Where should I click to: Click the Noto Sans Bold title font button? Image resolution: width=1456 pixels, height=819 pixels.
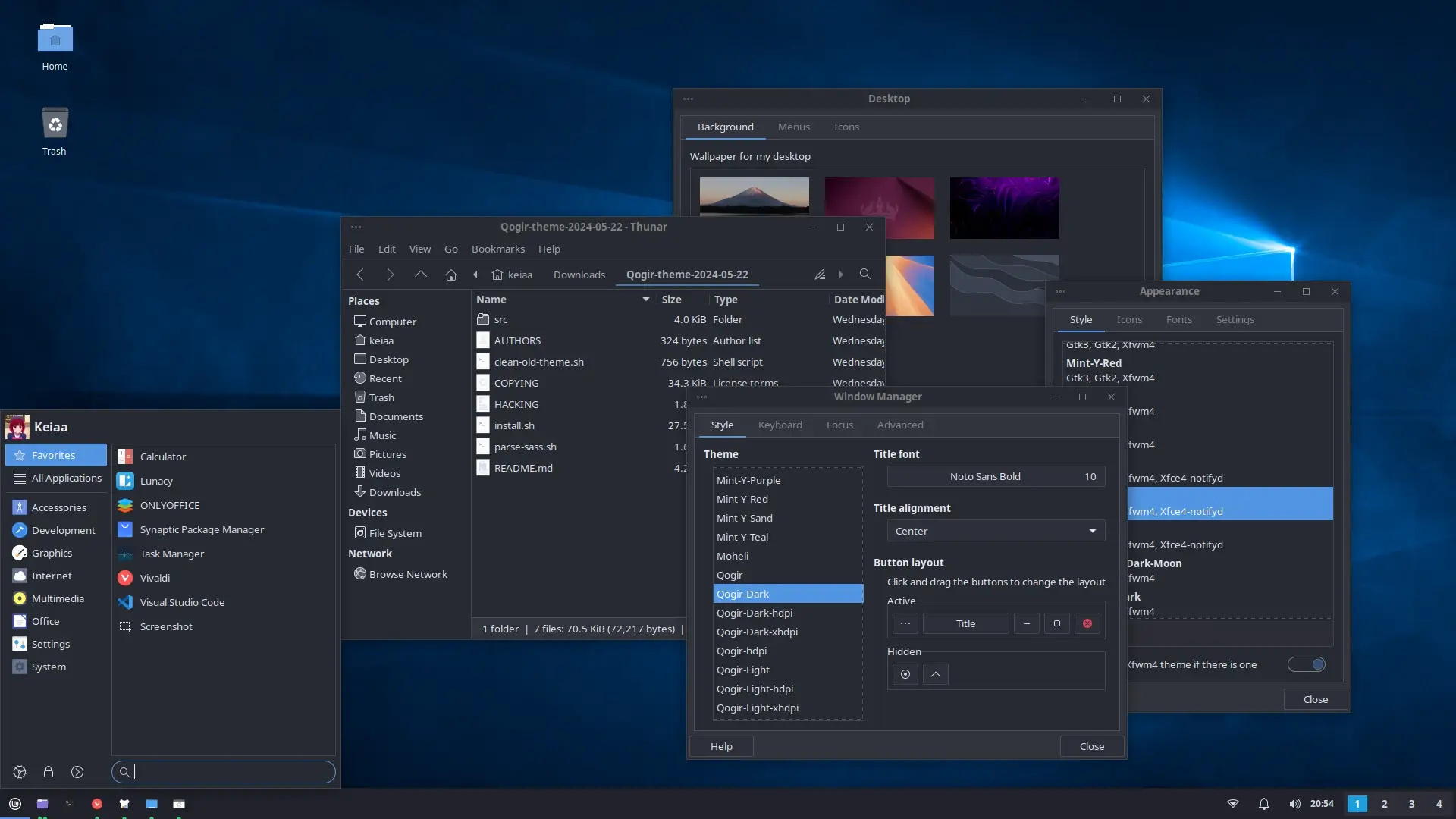995,476
